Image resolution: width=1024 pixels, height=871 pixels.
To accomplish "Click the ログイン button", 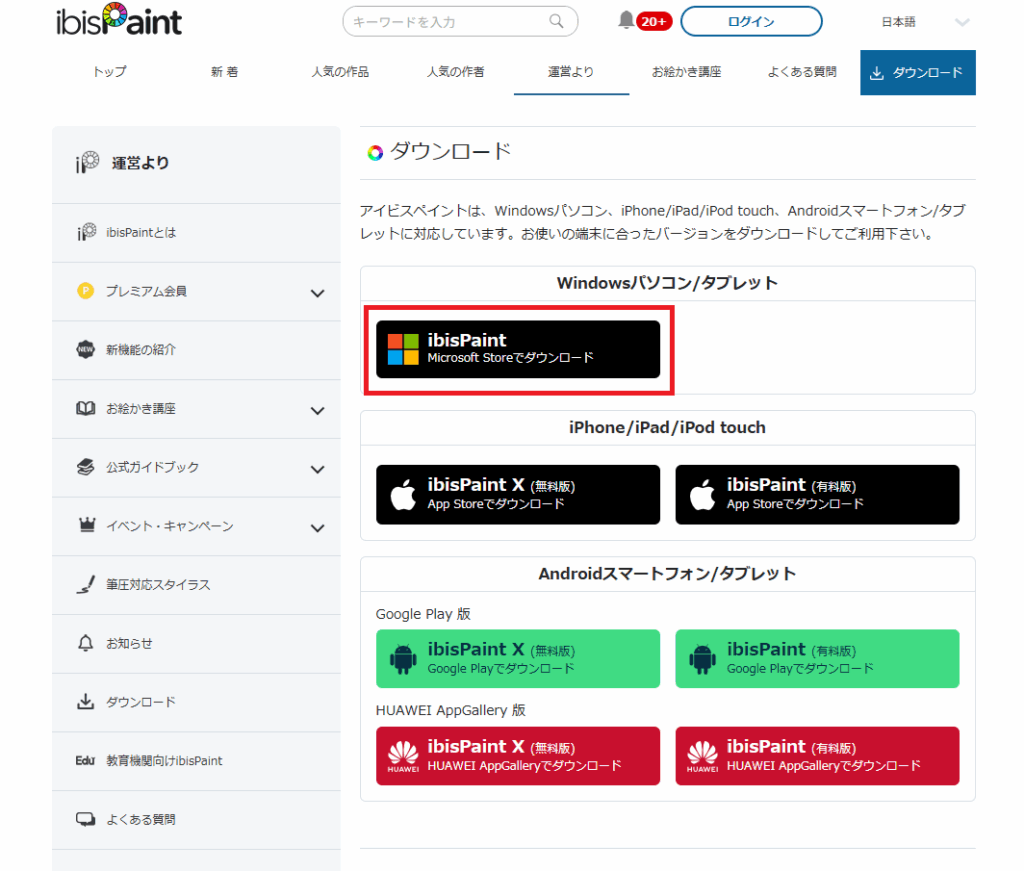I will click(751, 22).
